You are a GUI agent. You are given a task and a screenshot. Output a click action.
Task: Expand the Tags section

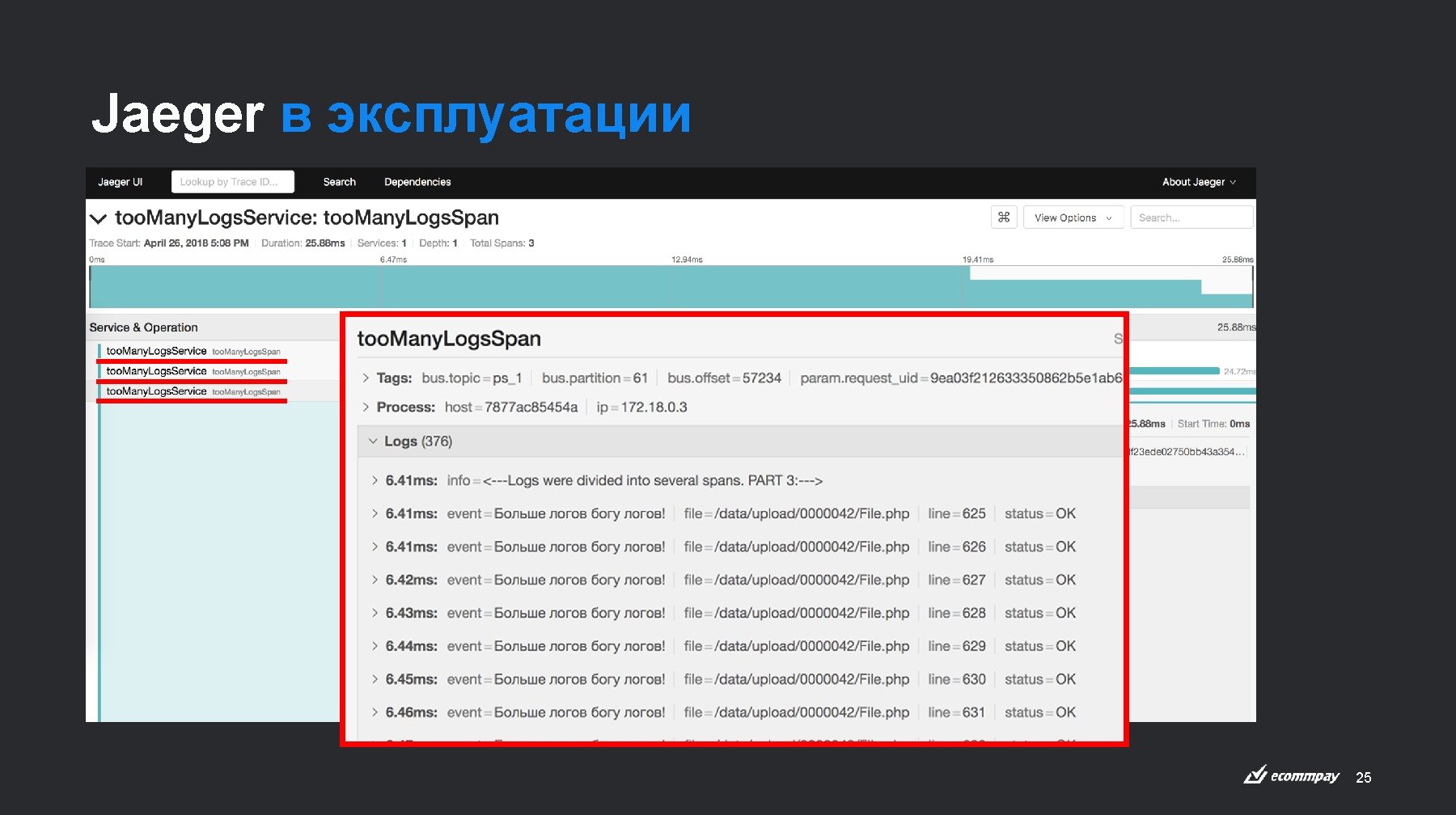(366, 378)
